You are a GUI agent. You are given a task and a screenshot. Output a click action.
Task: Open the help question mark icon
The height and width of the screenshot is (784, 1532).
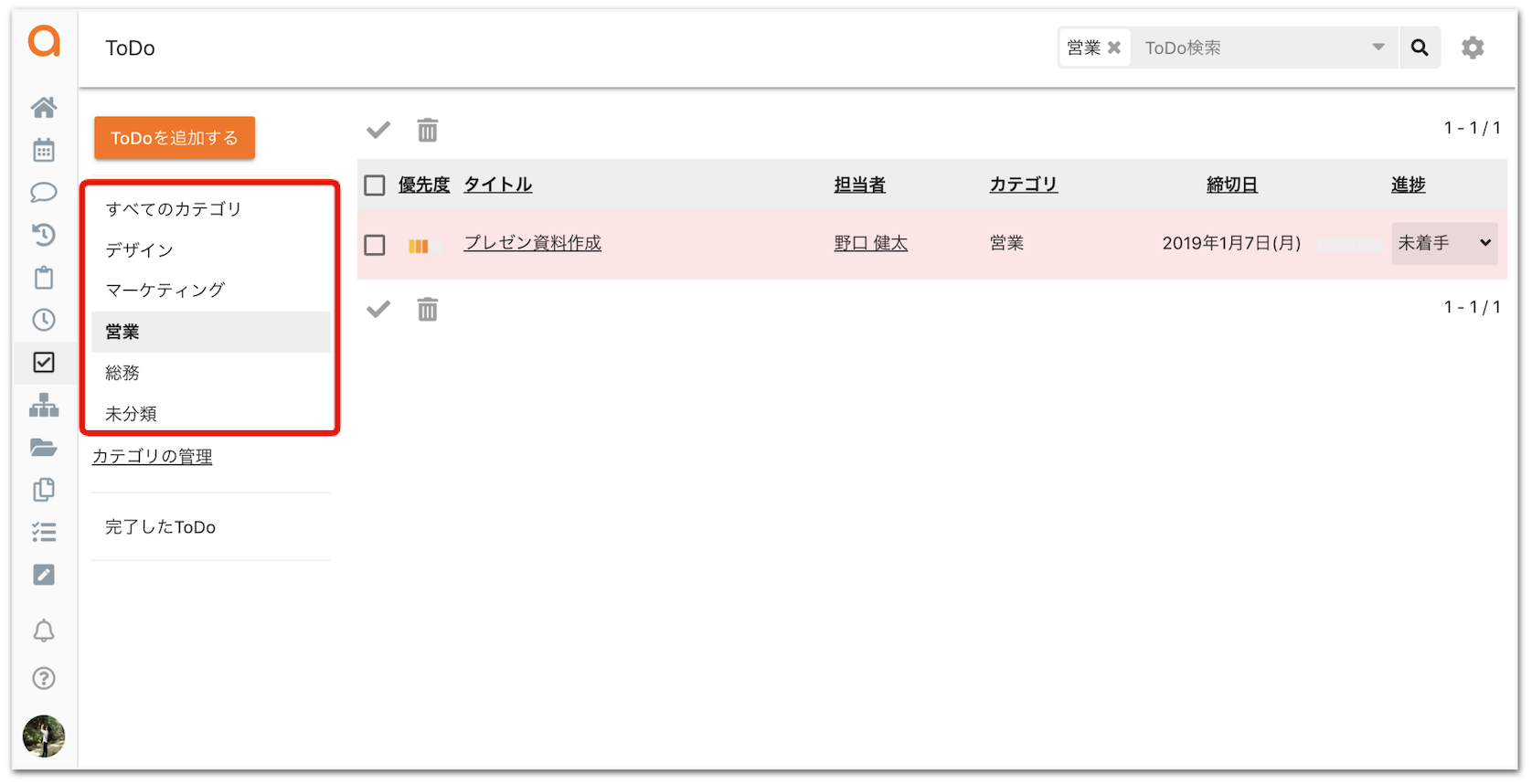tap(44, 678)
